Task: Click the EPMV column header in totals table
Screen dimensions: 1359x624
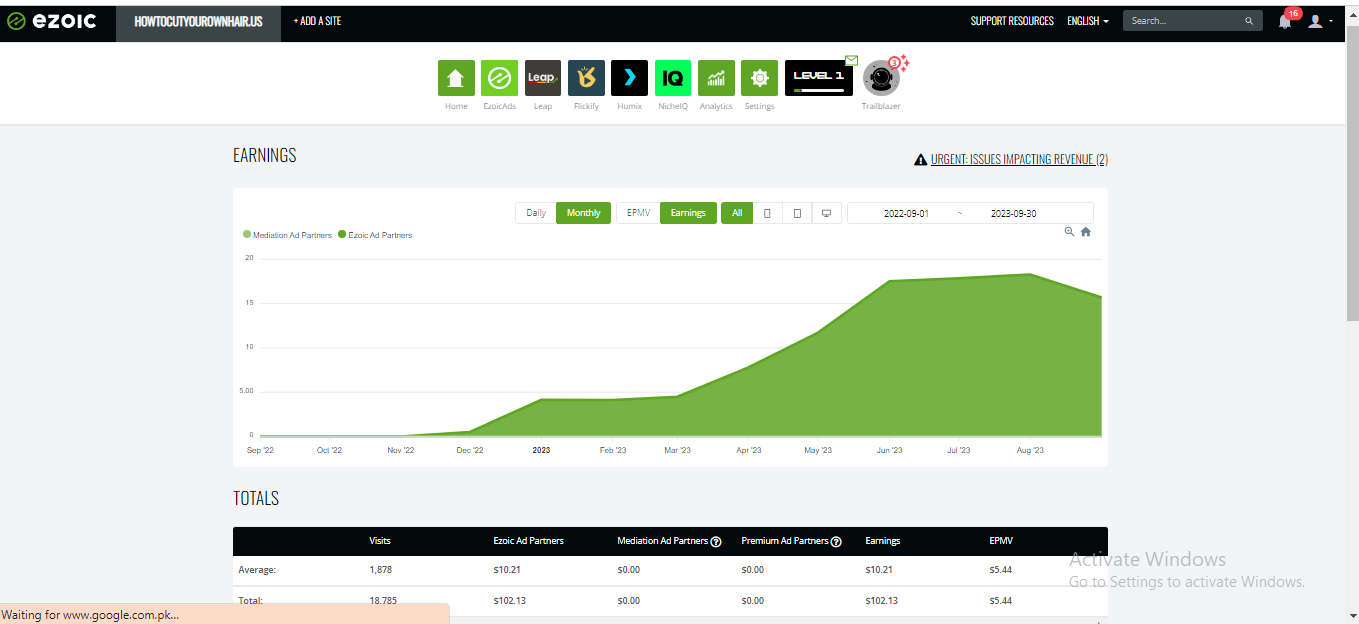Action: click(1001, 541)
